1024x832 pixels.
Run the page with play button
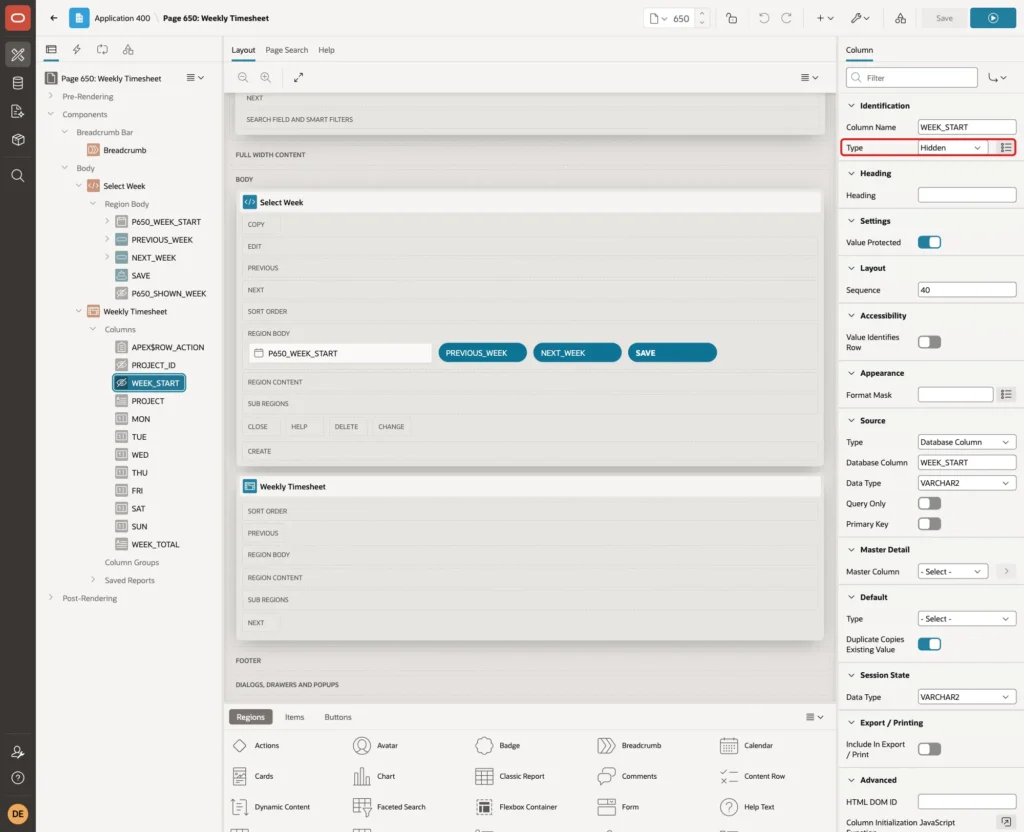pos(993,18)
